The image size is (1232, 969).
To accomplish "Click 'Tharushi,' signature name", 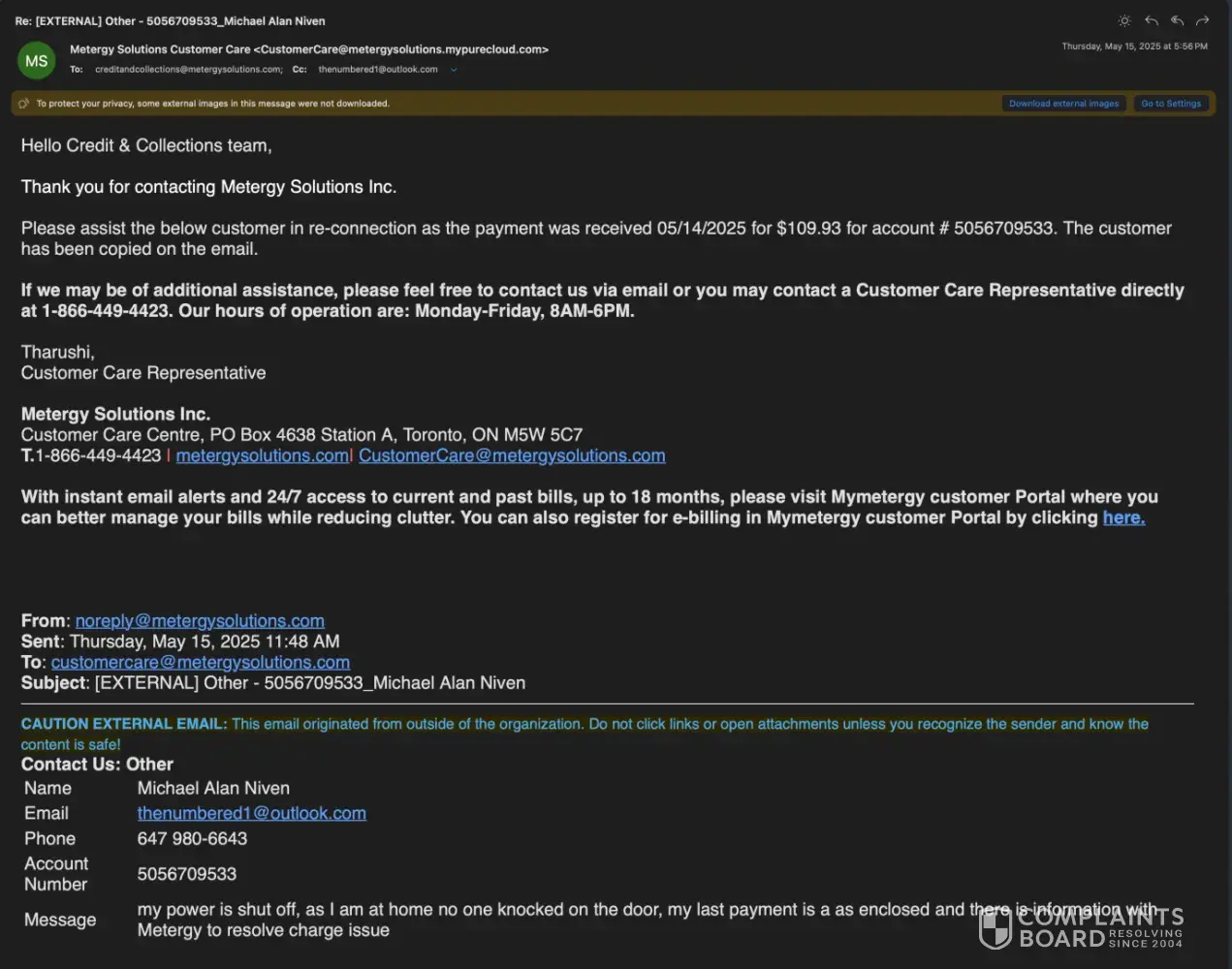I will (x=58, y=352).
